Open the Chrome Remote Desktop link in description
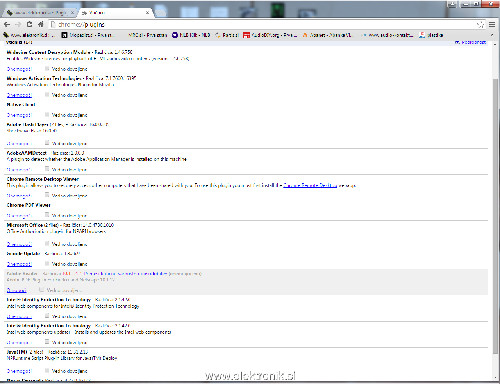Screen dimensions: 500x384 coord(310,185)
